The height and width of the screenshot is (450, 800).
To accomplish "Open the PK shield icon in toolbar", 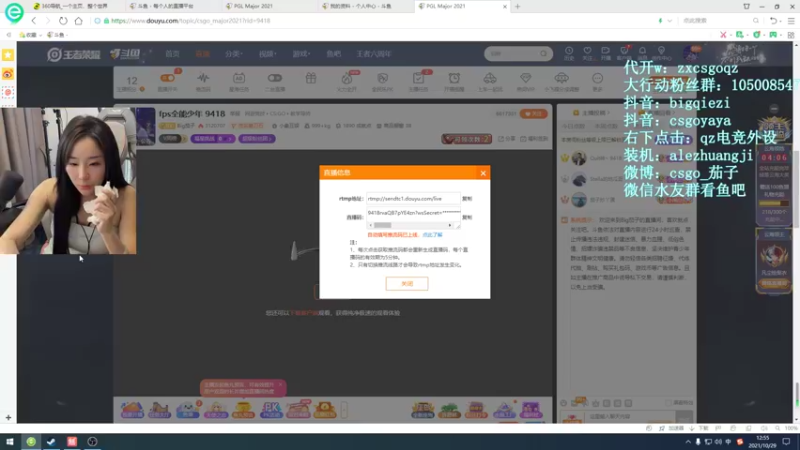I will (x=383, y=78).
